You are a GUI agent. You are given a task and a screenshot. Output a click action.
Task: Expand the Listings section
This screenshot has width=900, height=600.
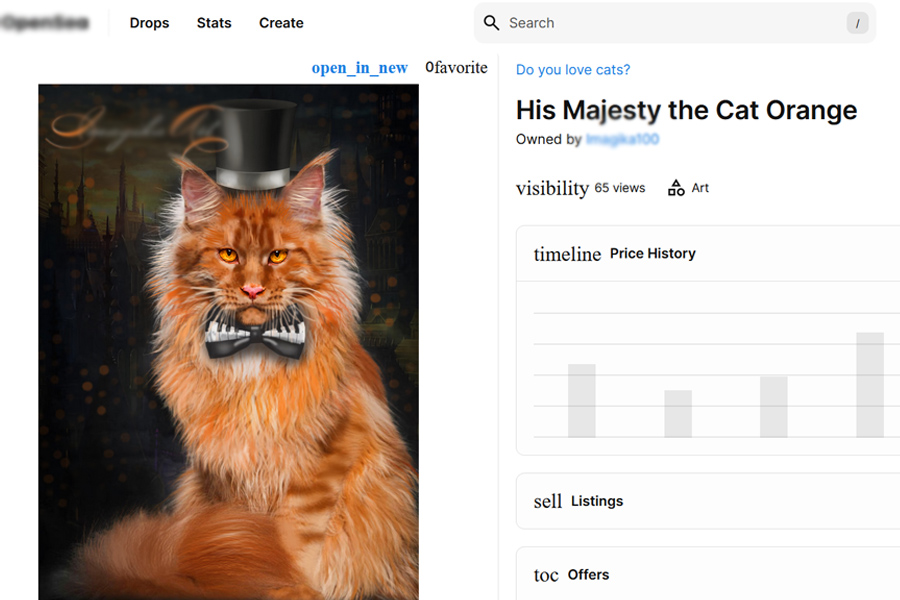tap(597, 501)
